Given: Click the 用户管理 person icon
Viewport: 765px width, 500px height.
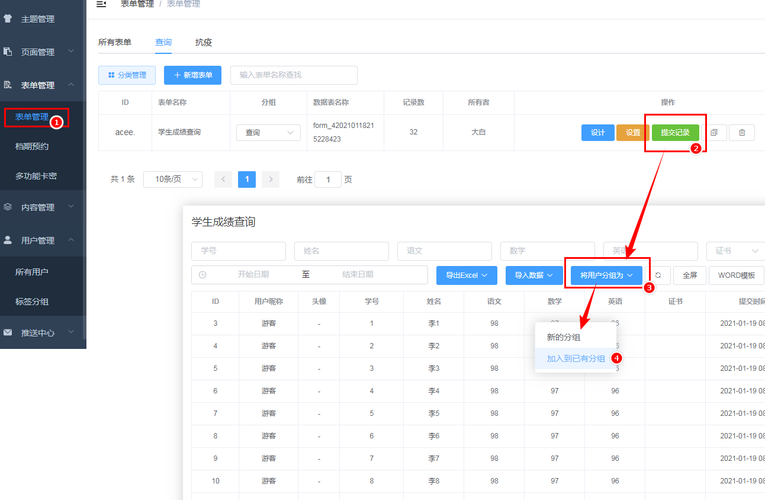Looking at the screenshot, I should (x=8, y=240).
